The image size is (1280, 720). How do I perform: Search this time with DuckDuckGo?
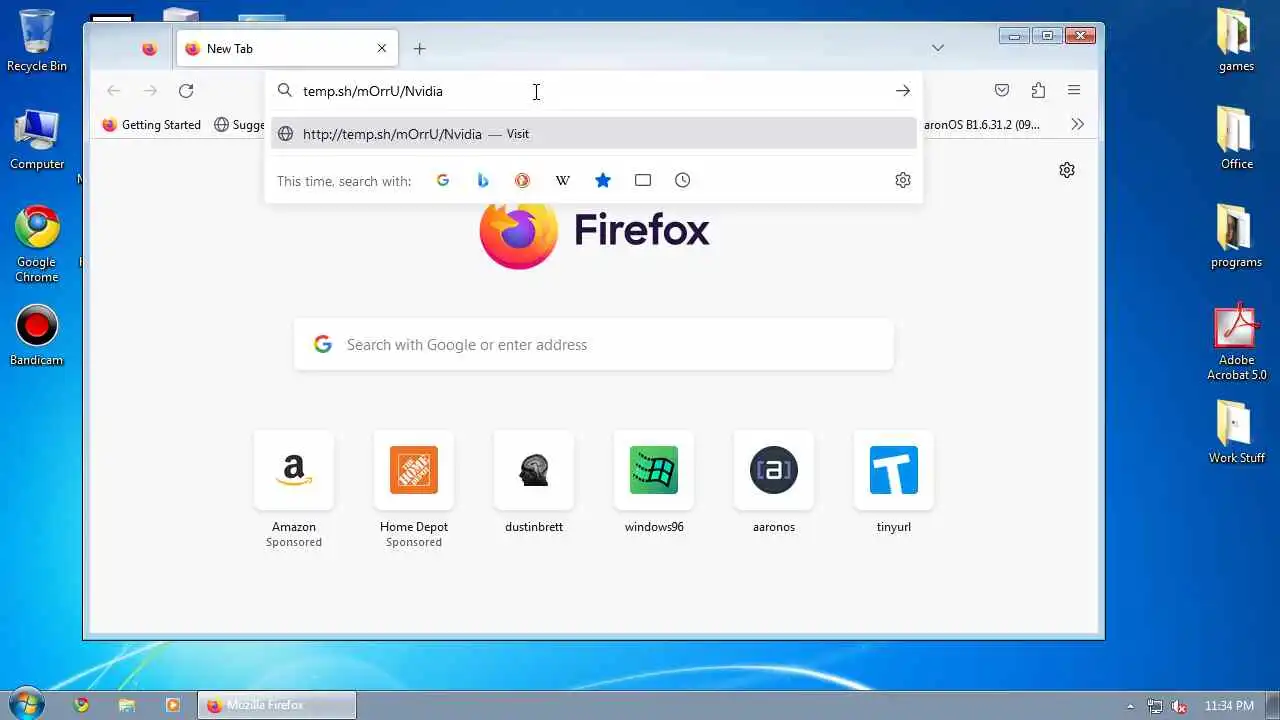point(522,180)
